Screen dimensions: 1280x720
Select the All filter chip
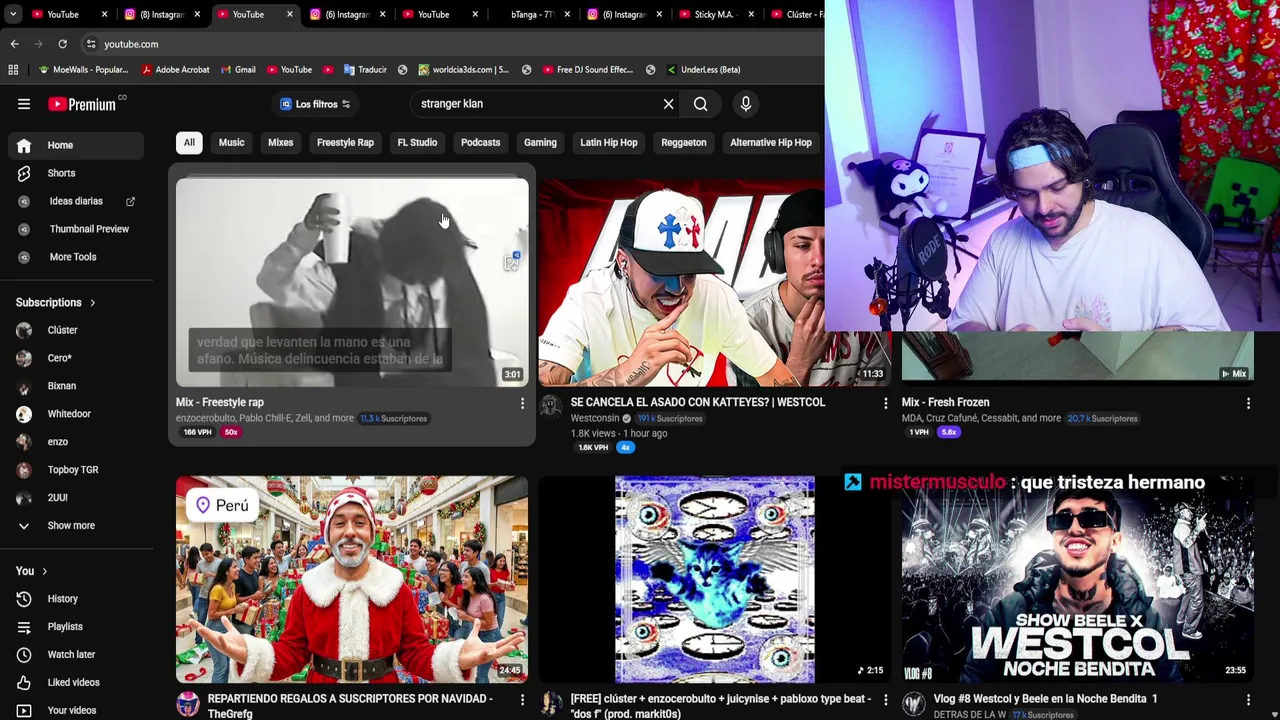[189, 142]
